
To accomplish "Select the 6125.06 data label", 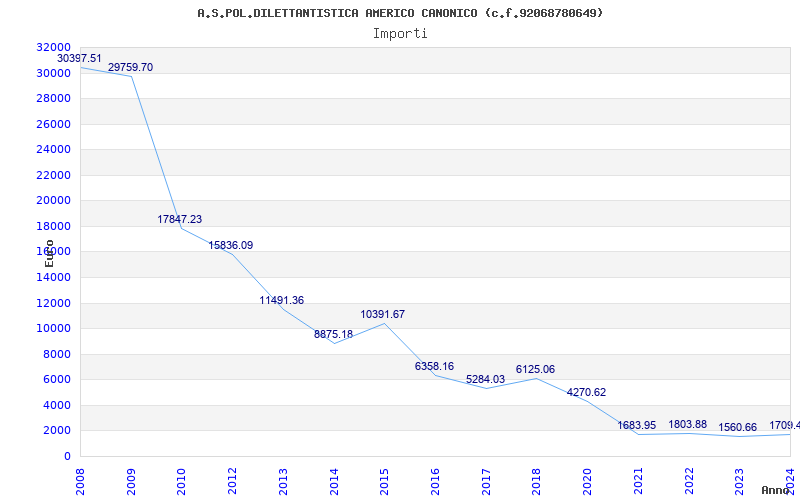I will coord(535,369).
